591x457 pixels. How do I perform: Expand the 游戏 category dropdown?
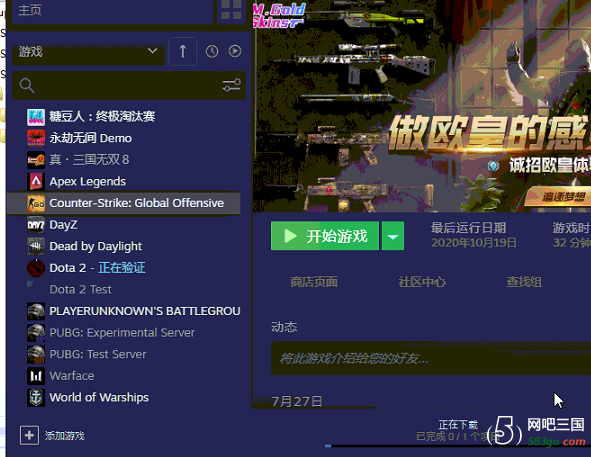88,51
